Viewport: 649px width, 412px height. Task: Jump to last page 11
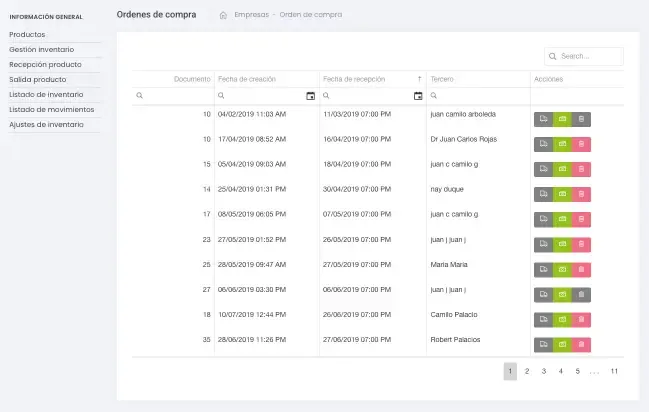click(x=614, y=371)
